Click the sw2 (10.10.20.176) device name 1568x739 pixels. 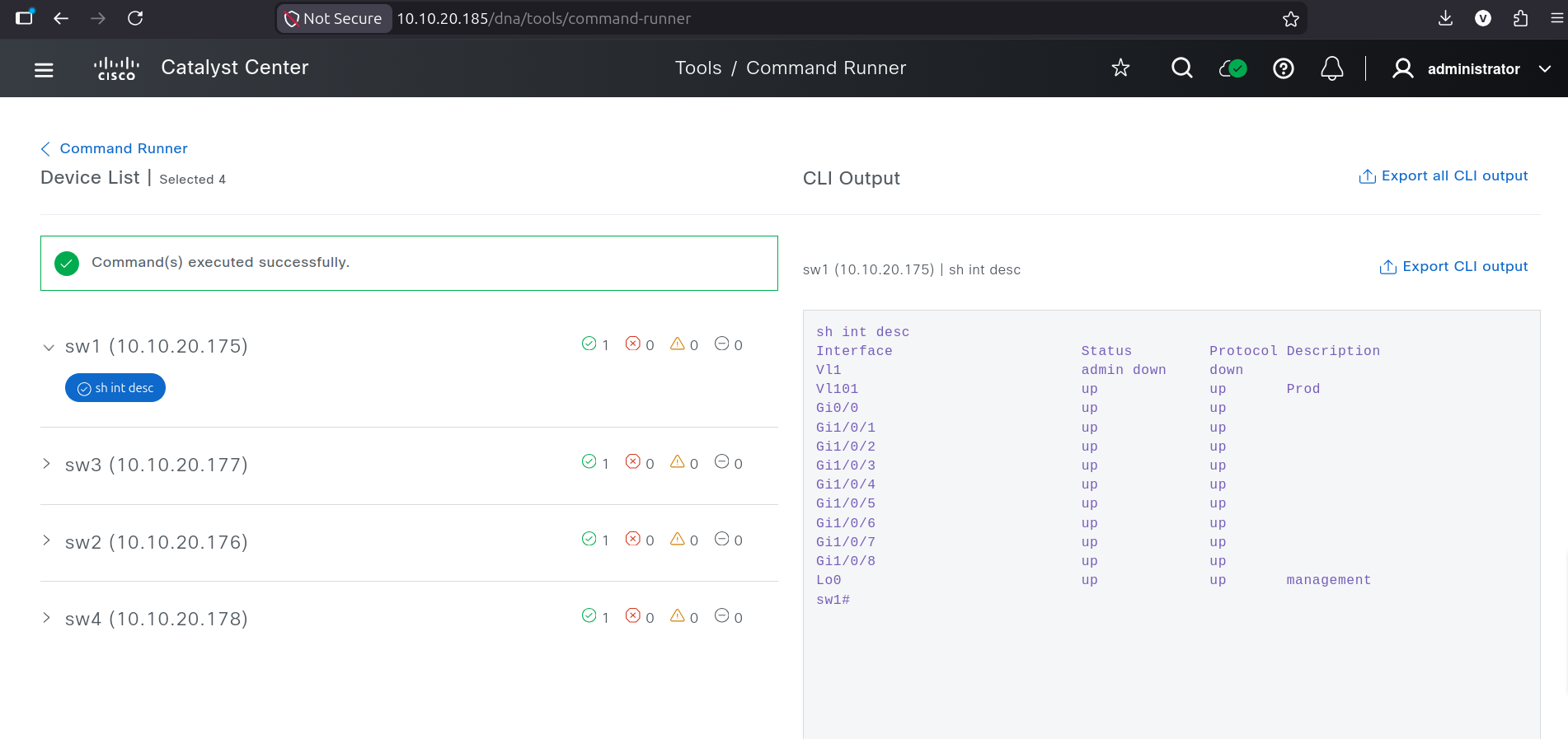coord(157,542)
